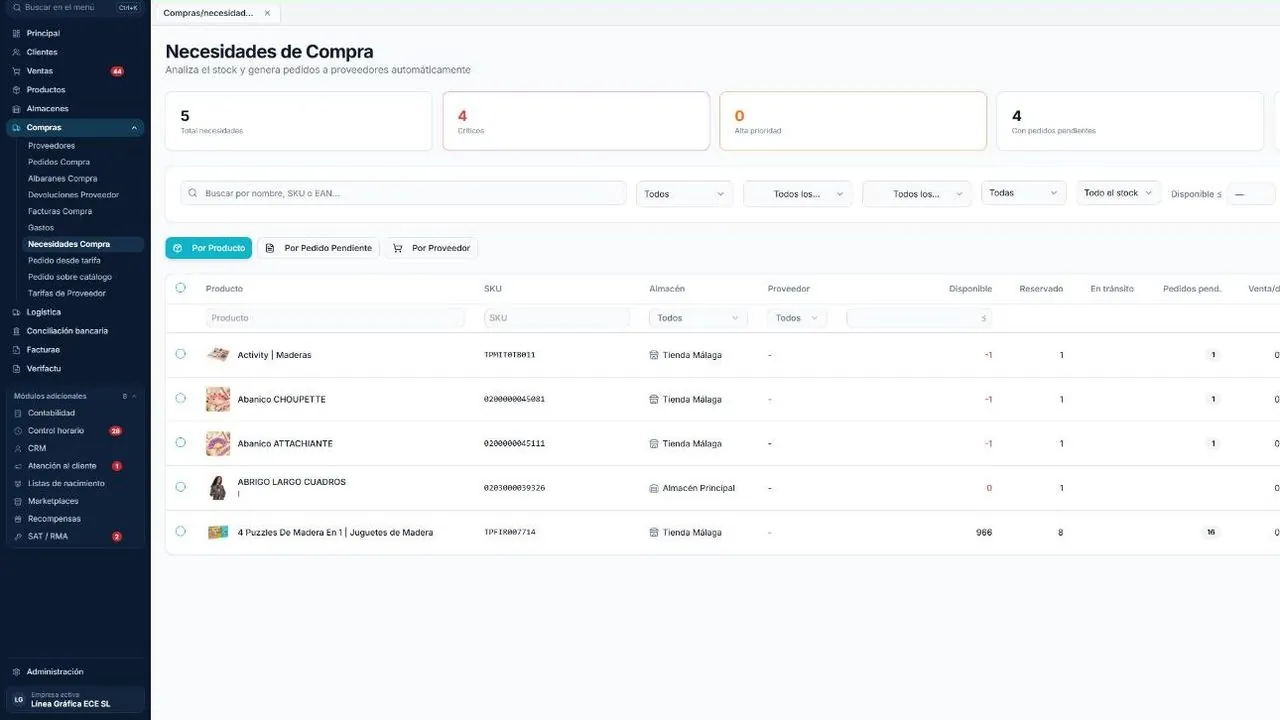Click the Logística sidebar icon

coord(16,312)
